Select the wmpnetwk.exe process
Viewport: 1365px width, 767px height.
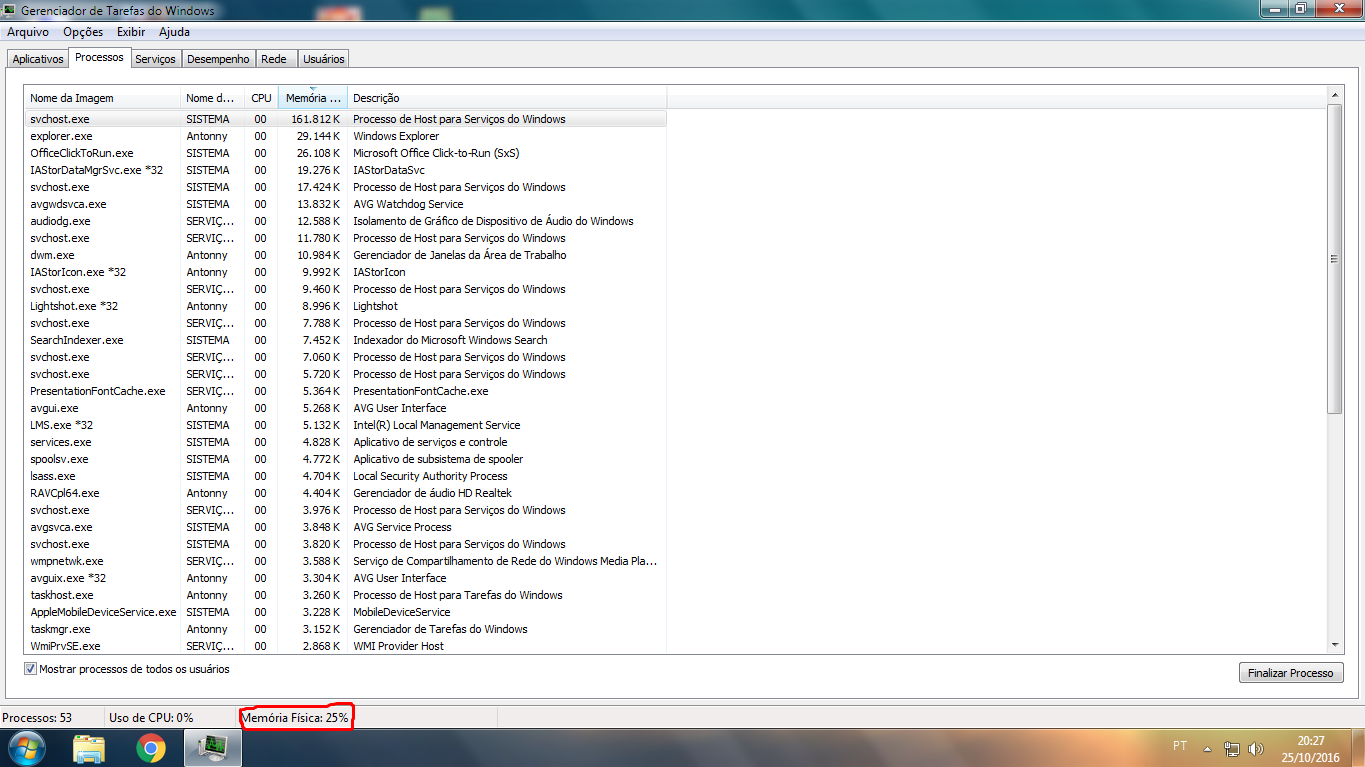click(345, 561)
